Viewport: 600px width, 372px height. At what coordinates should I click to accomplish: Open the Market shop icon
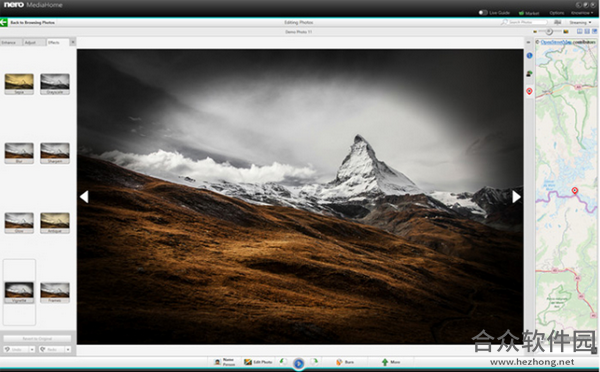click(522, 13)
